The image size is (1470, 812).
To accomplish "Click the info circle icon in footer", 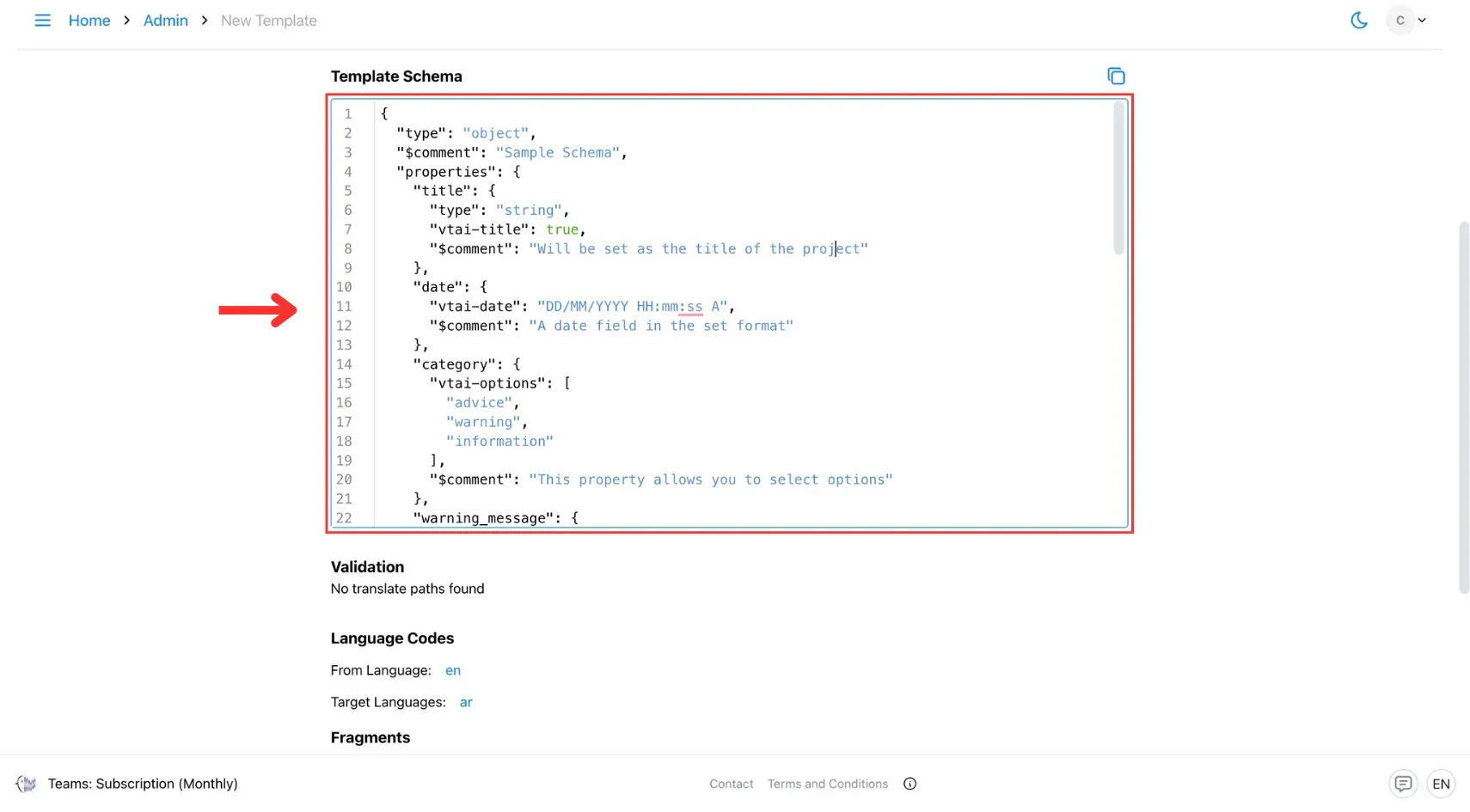I will tap(910, 784).
